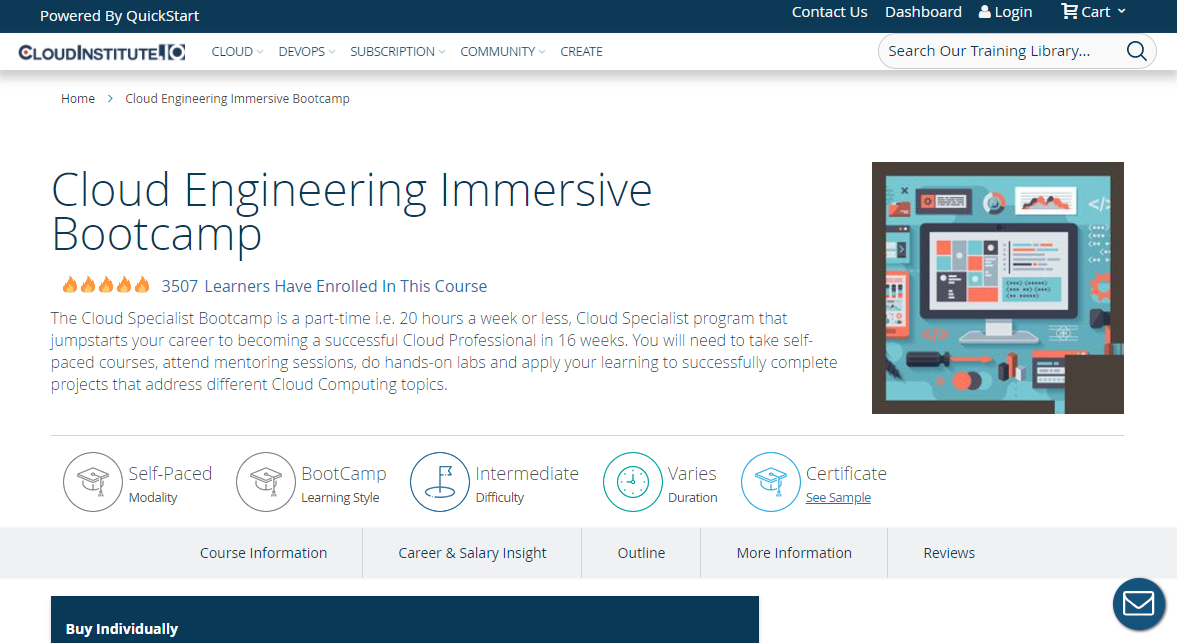Click the Certificate graduation cap icon
The image size is (1177, 643).
coord(771,482)
